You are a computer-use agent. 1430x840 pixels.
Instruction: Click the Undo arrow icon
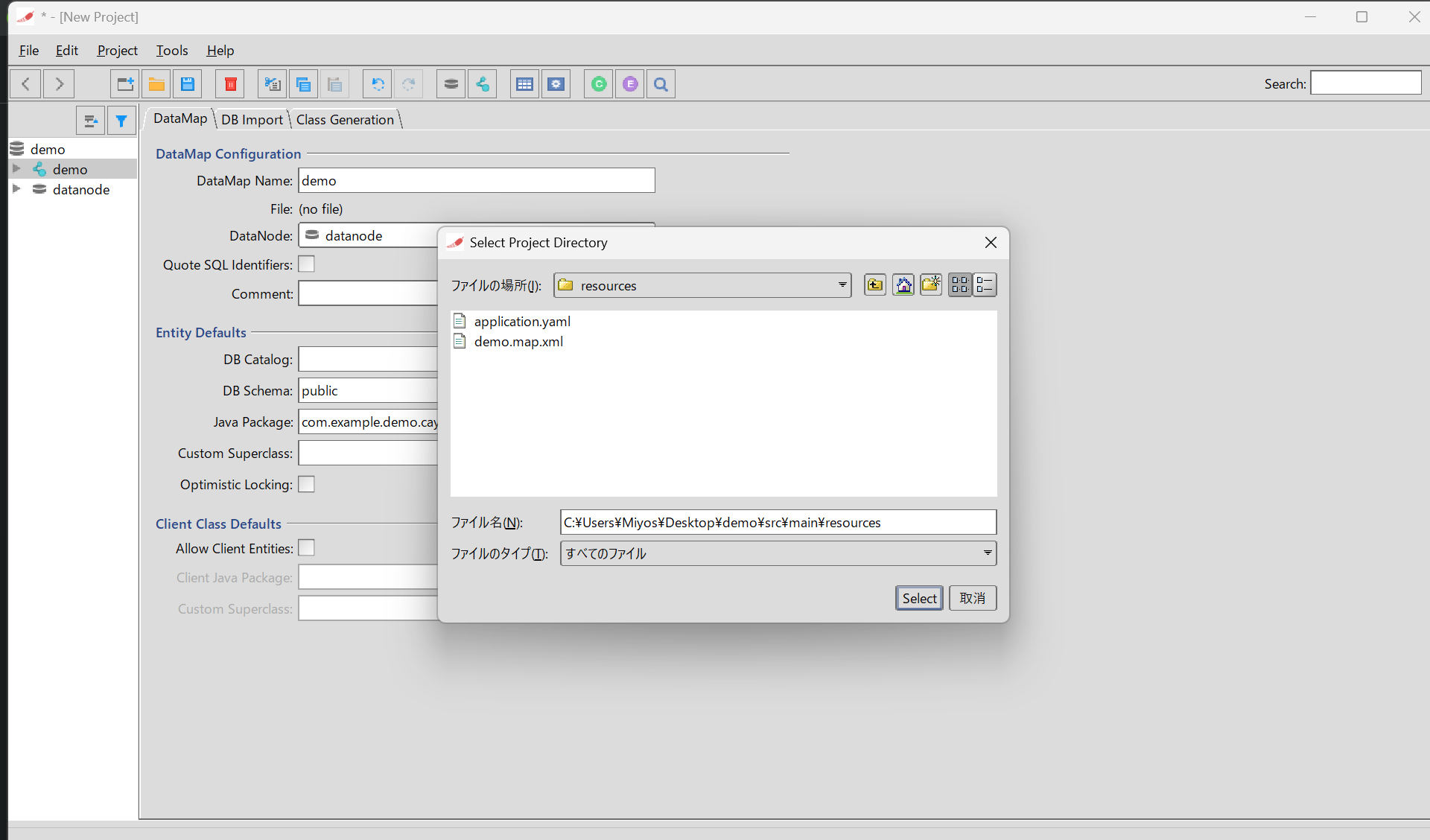(378, 84)
